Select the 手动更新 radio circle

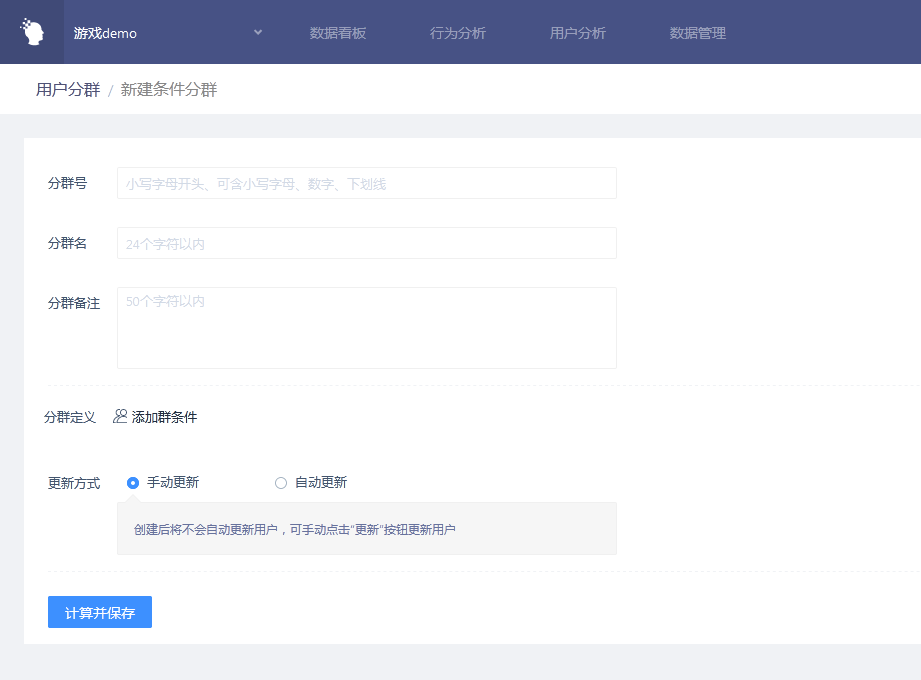click(x=133, y=483)
